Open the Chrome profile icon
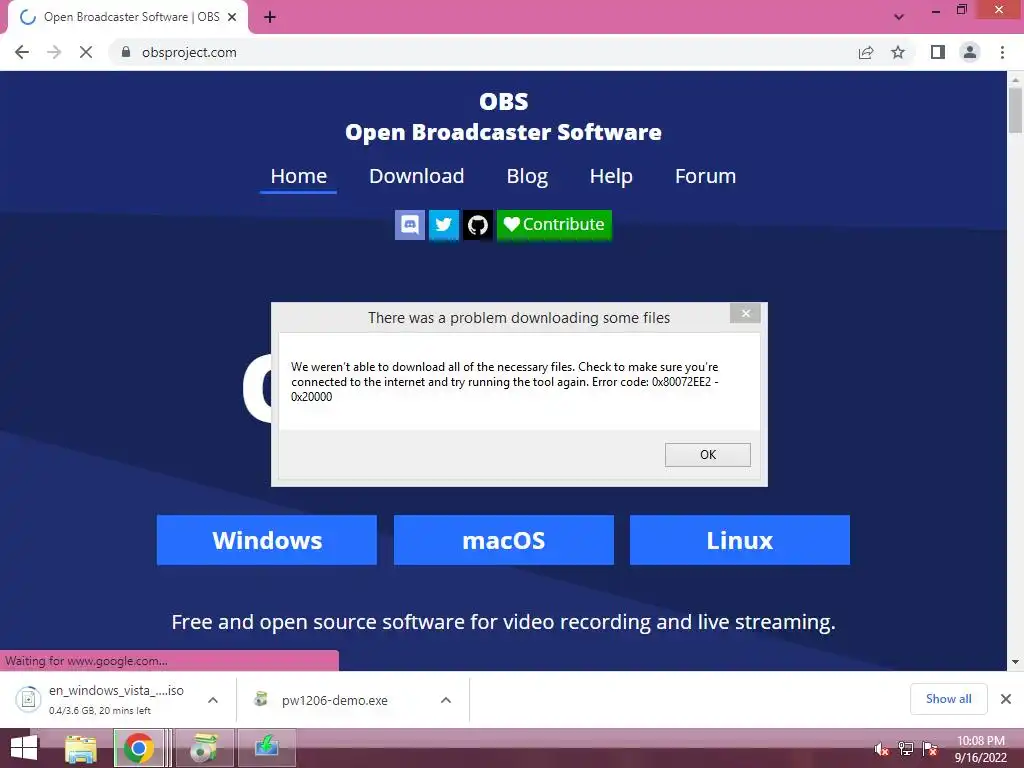 (970, 52)
